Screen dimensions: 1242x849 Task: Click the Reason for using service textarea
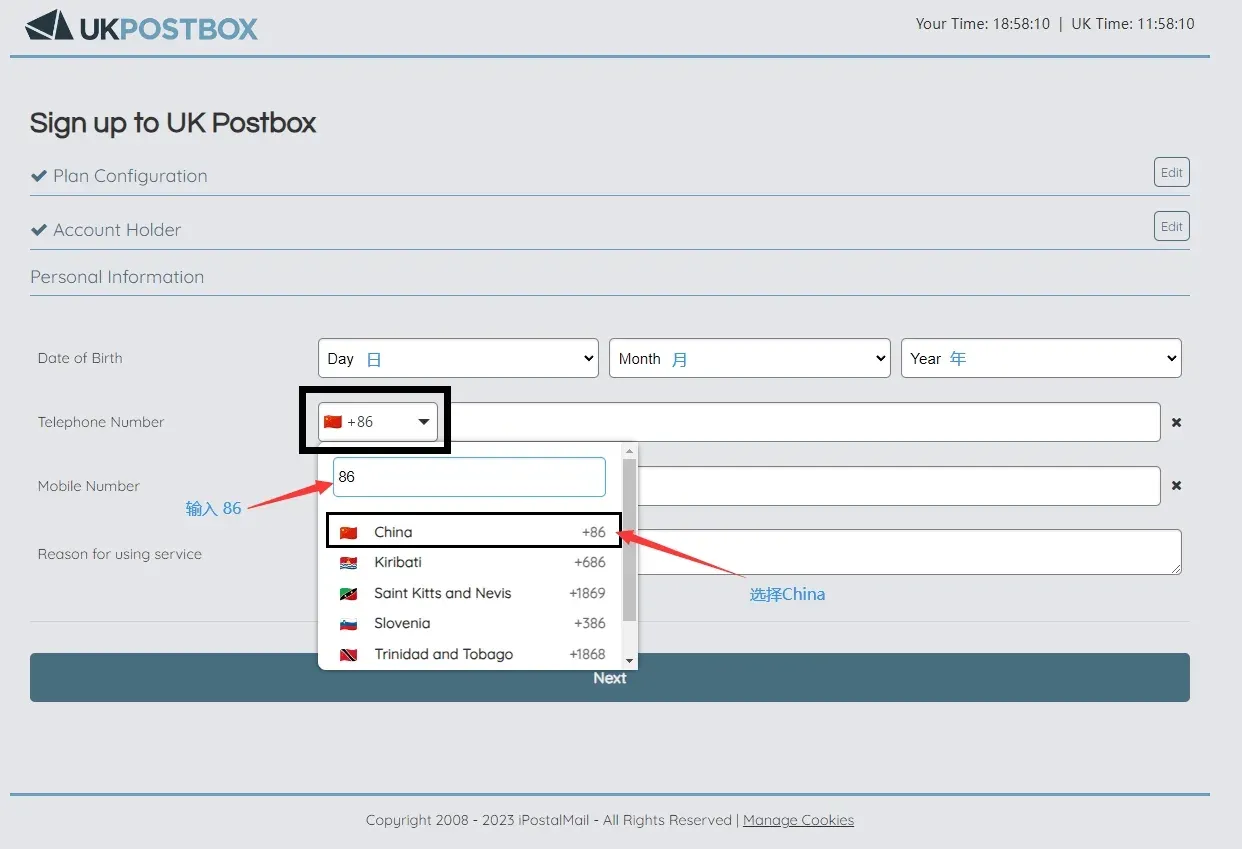(909, 552)
